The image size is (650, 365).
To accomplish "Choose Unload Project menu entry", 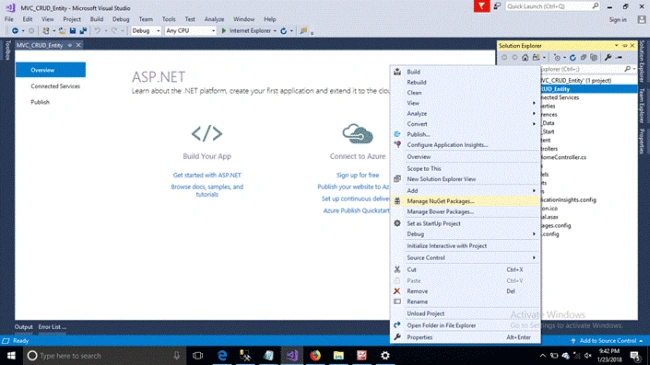I will point(466,314).
